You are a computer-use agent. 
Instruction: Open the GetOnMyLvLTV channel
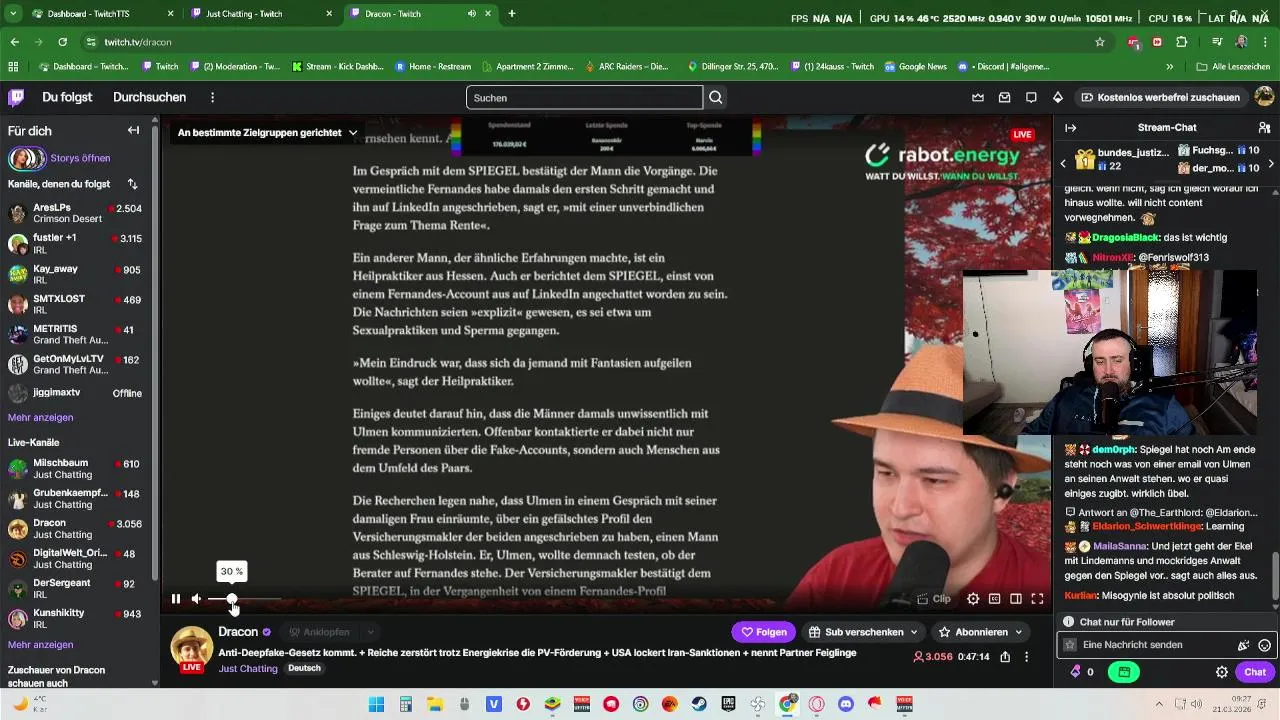(x=75, y=364)
